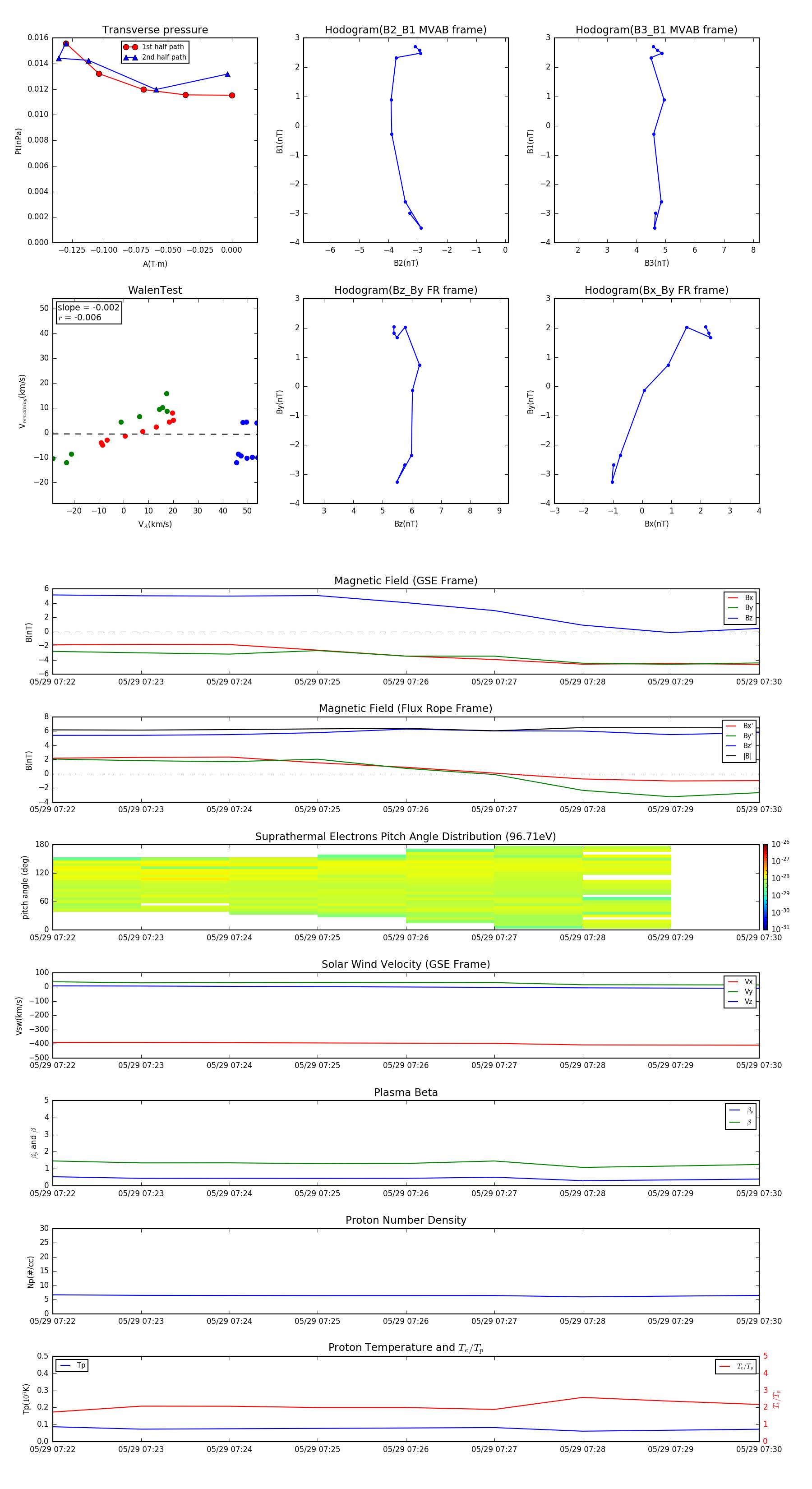Click the "B3(nT)" axis label
812x1489 pixels.
[656, 263]
